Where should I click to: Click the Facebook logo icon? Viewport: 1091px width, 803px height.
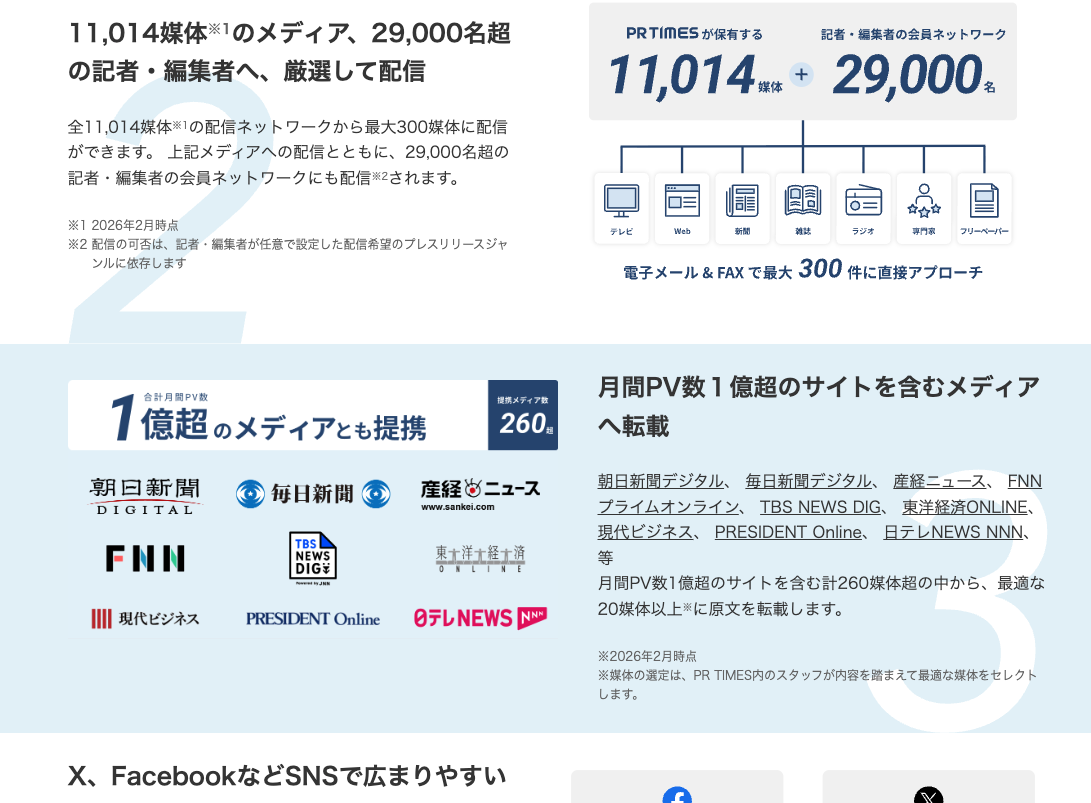pyautogui.click(x=677, y=795)
